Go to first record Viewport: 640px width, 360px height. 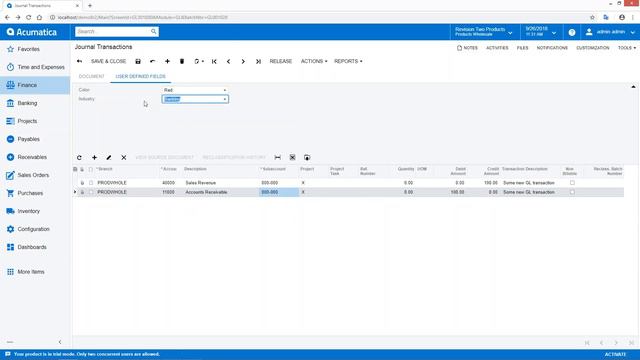point(214,61)
